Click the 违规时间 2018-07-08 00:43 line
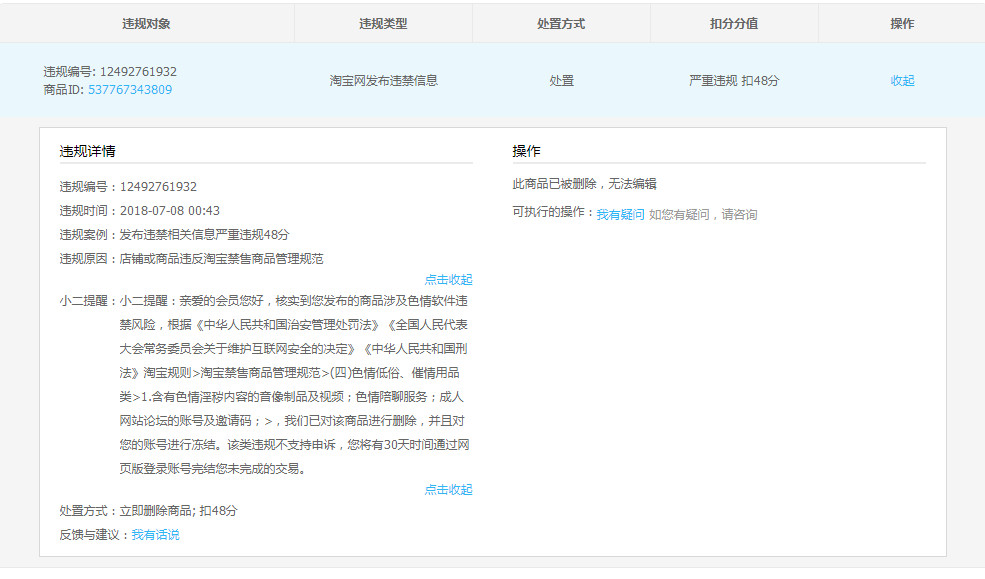Image resolution: width=985 pixels, height=579 pixels. (x=139, y=211)
